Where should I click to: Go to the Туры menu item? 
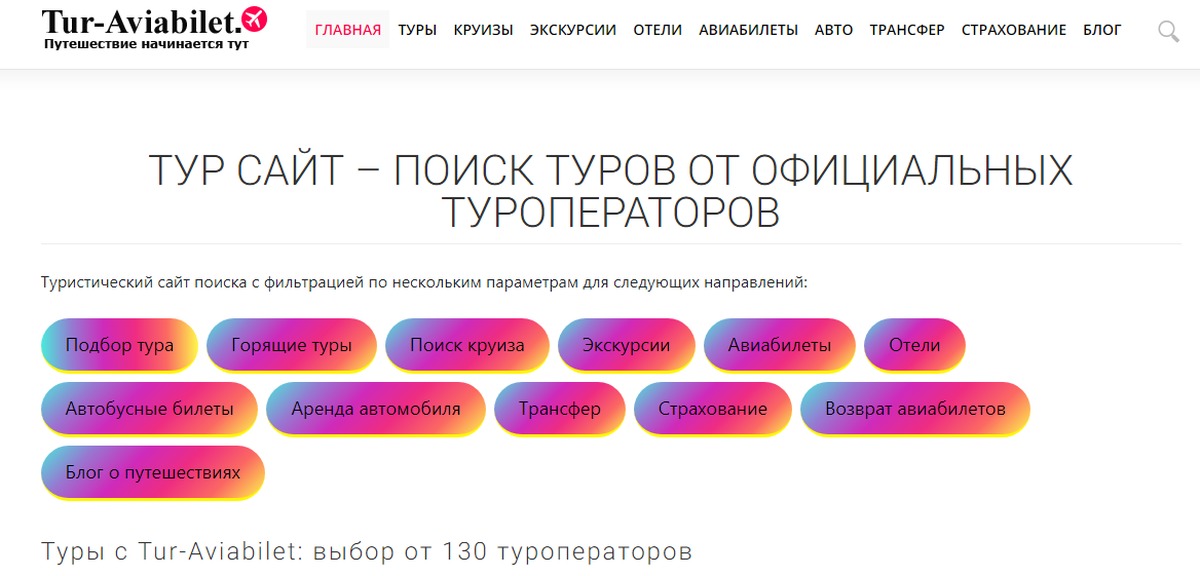417,30
